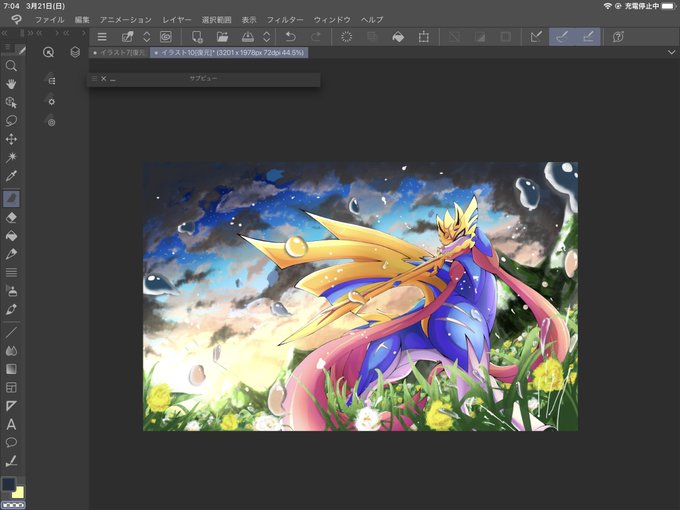Click the Open file folder icon

tap(222, 37)
